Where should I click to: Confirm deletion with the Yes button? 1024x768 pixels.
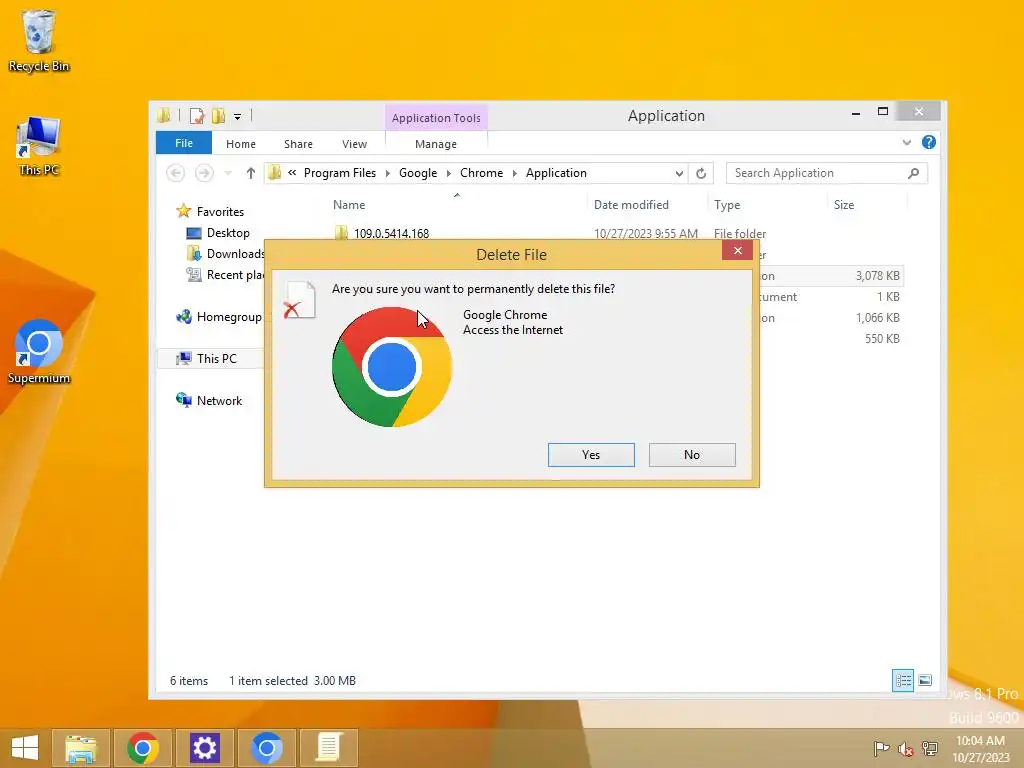coord(591,455)
